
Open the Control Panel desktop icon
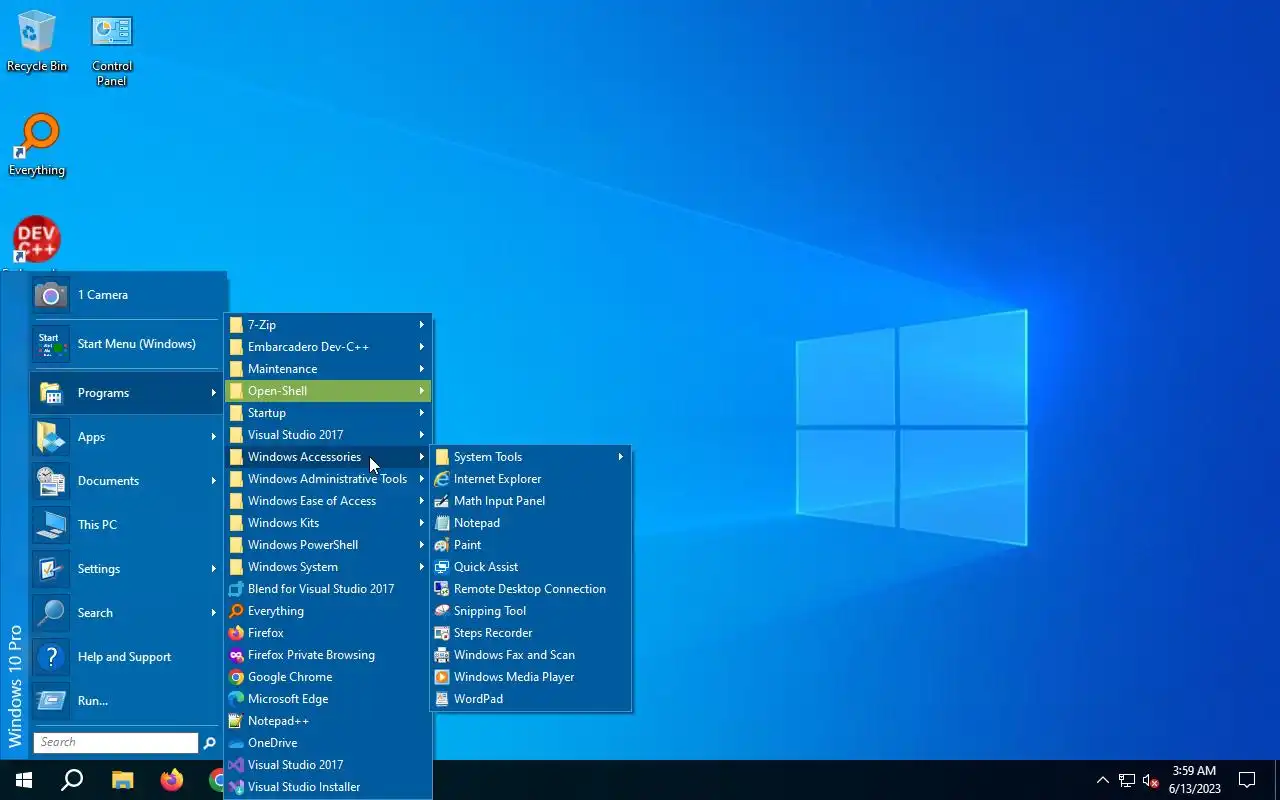[x=112, y=50]
